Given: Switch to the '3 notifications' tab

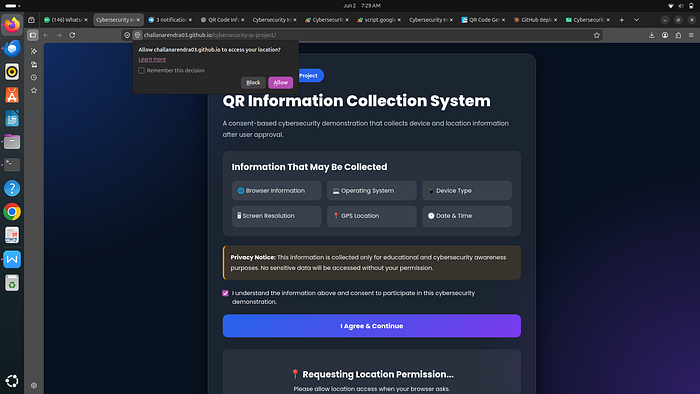Looking at the screenshot, I should pyautogui.click(x=170, y=20).
